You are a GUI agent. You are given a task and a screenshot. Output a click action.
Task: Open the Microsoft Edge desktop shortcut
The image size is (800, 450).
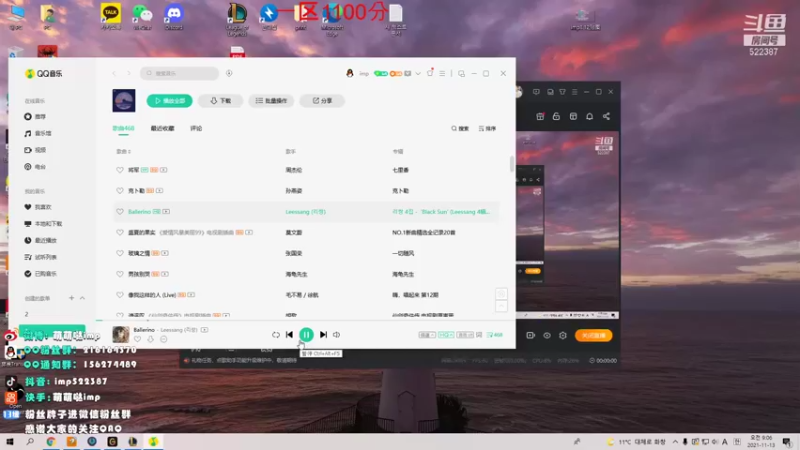point(332,19)
